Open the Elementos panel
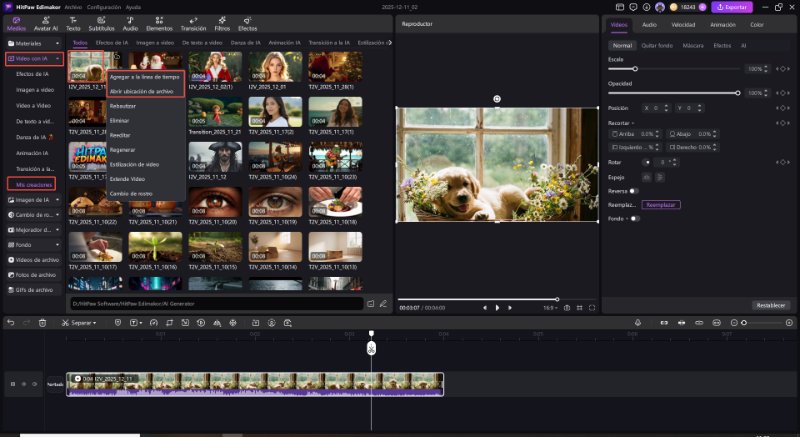The height and width of the screenshot is (437, 800). [159, 23]
